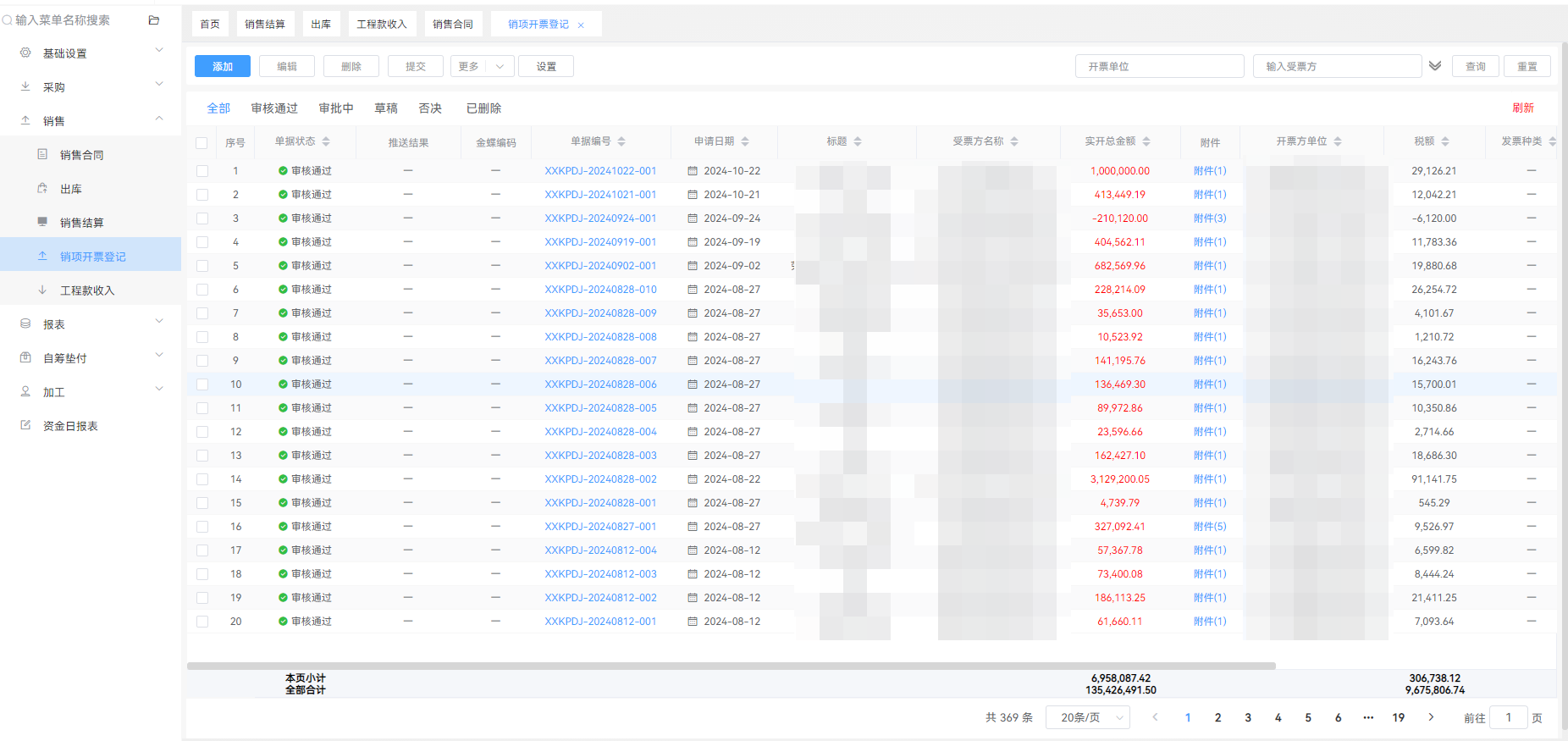Click the sort icon on 申请日期 column
Screen dimensions: 1568x741
745,141
